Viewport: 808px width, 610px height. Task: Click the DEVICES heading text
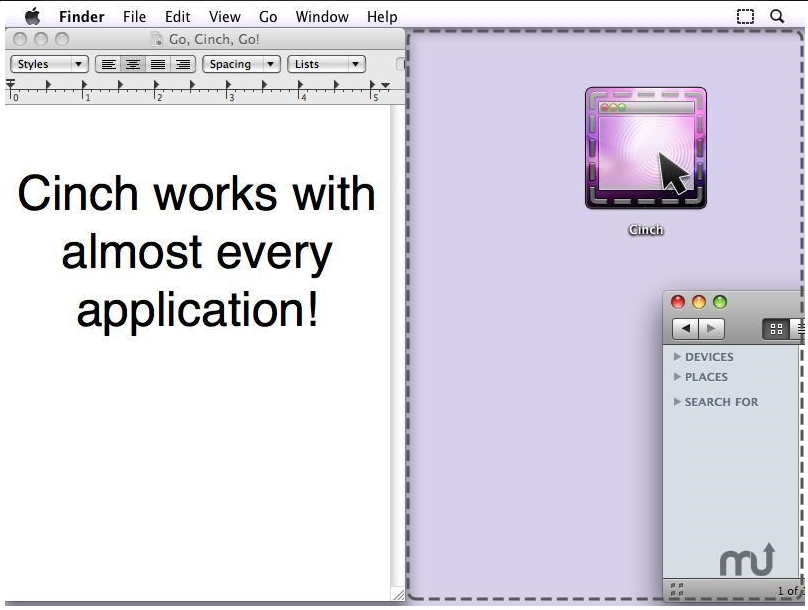click(709, 357)
